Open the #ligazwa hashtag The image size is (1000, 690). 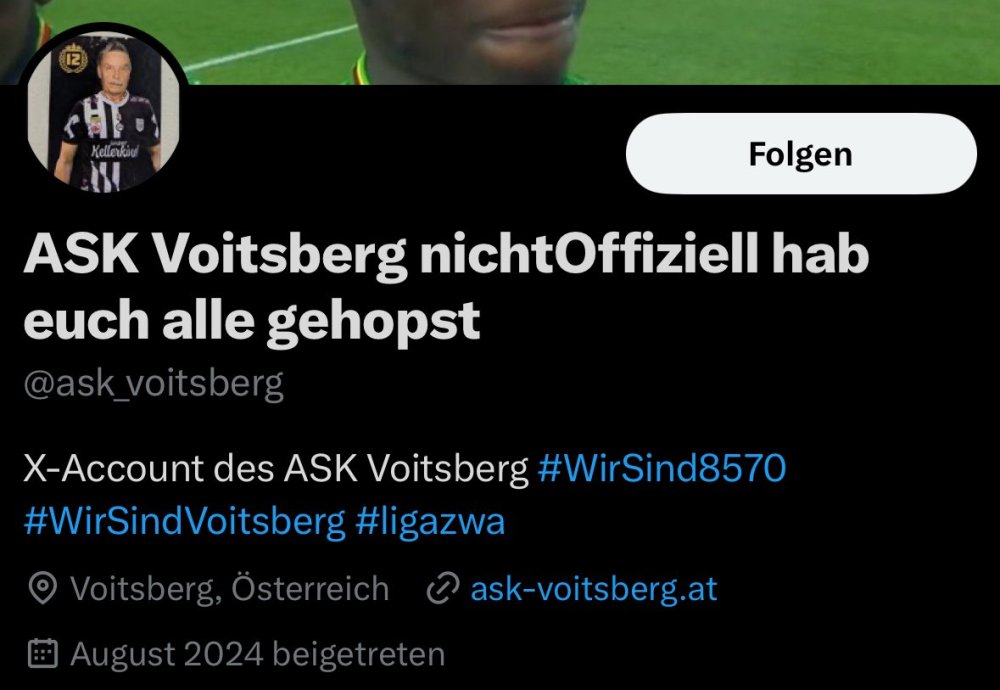430,520
